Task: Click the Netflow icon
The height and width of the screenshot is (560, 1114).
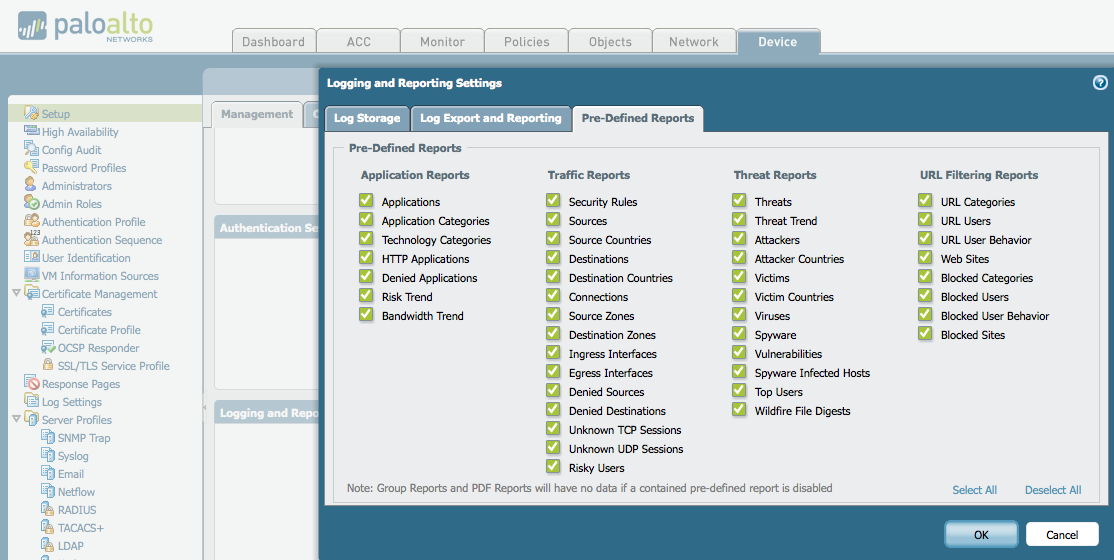Action: tap(48, 491)
